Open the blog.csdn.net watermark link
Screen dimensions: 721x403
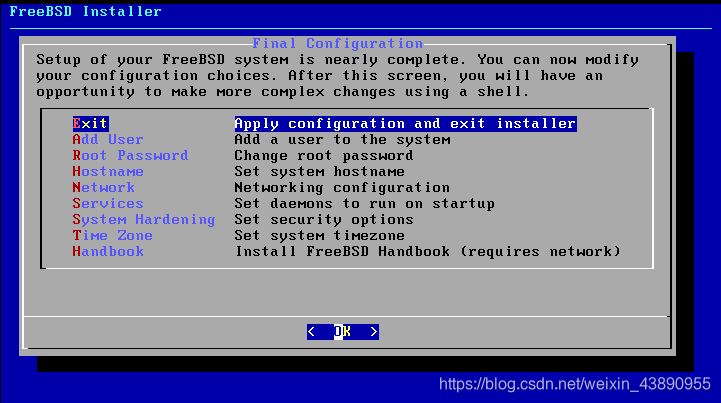coord(575,384)
